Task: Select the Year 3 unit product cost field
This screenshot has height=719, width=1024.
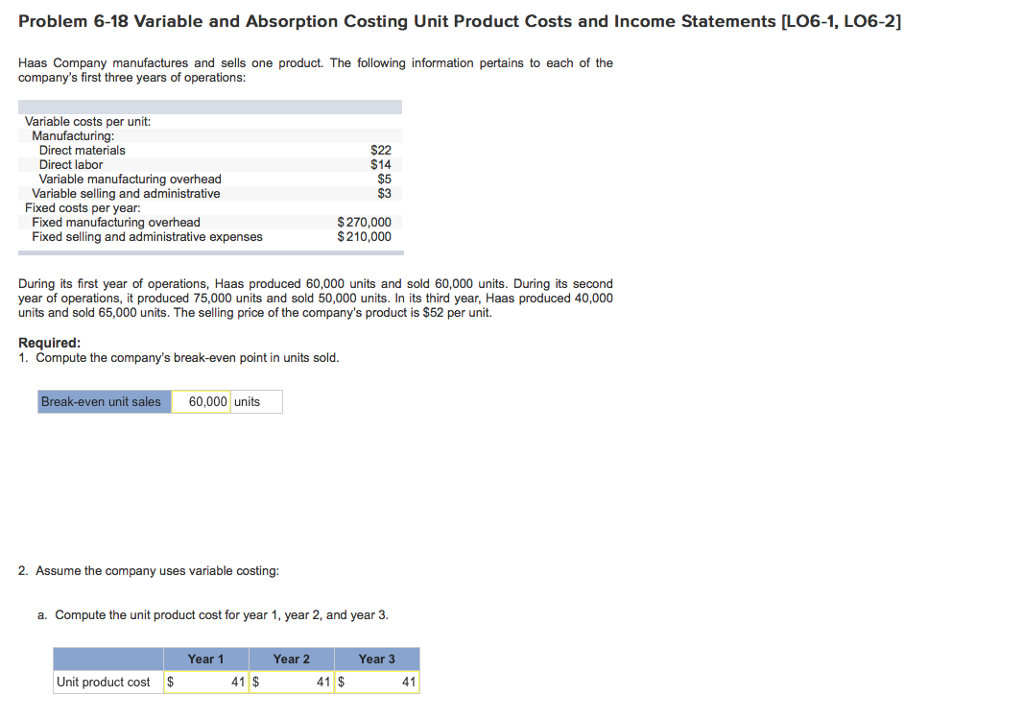Action: point(376,681)
